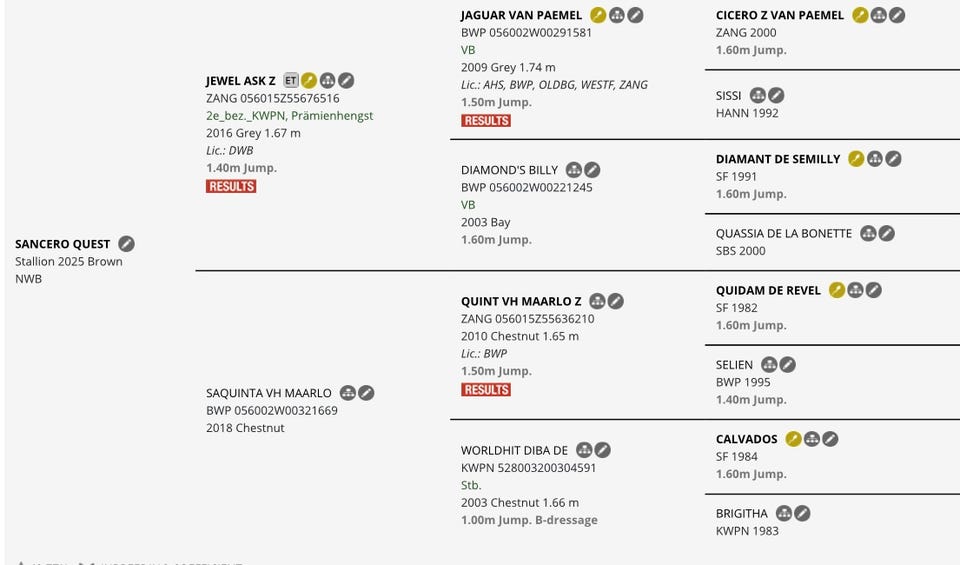Screen dimensions: 960x565
Task: Edit Brigitha using the pencil icon
Action: click(x=802, y=514)
